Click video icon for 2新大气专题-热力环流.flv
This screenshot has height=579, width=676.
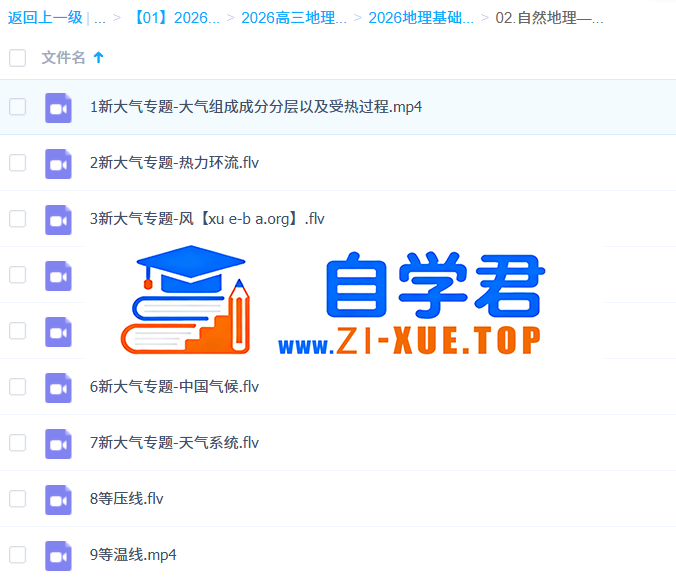click(x=58, y=164)
